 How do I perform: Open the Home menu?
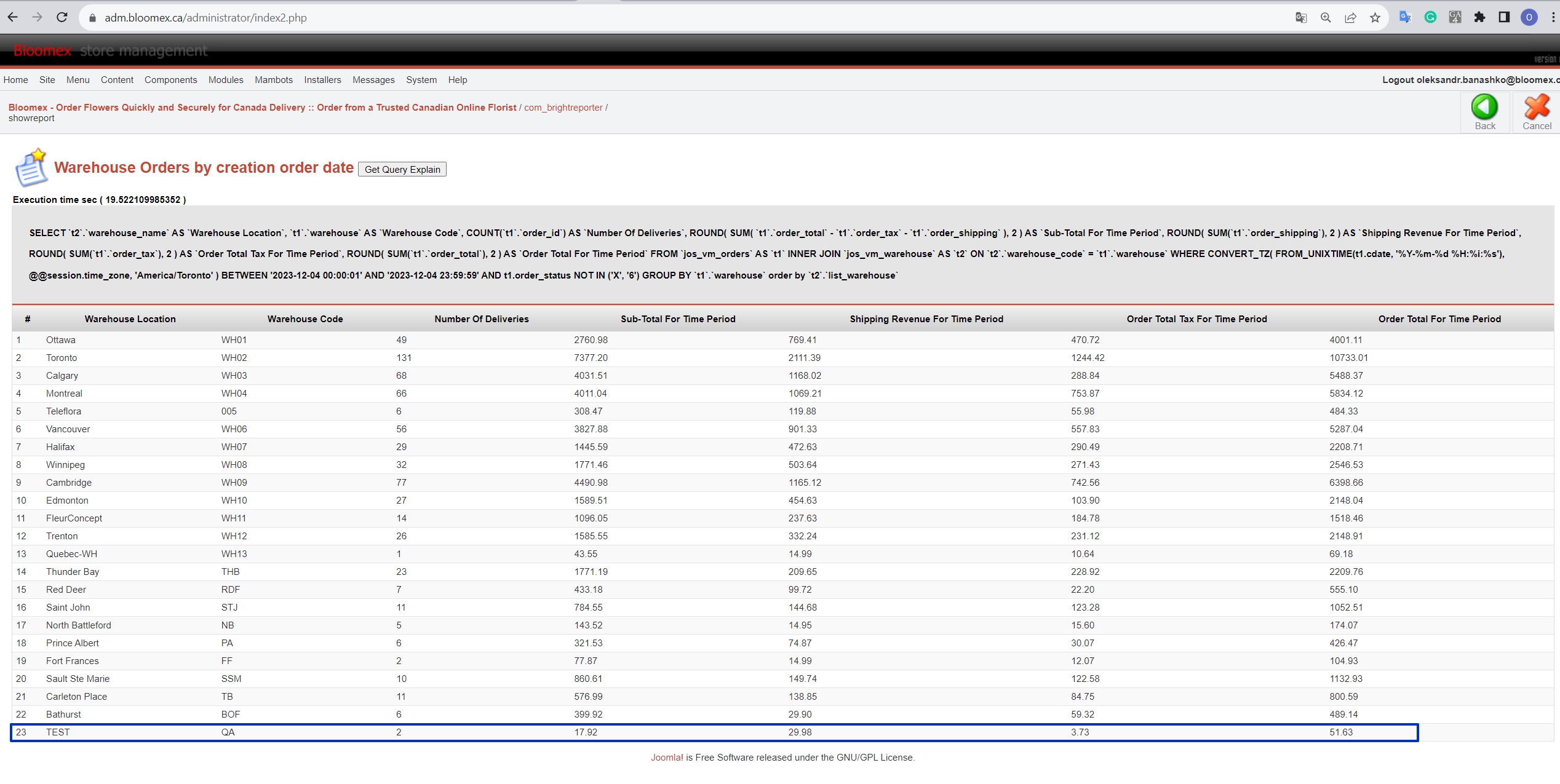pos(15,80)
